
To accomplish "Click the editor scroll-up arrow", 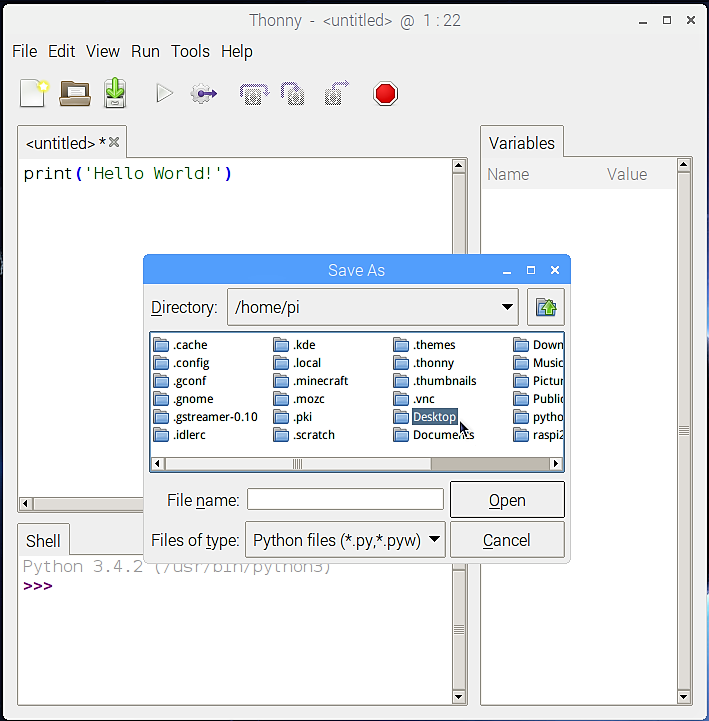I will (458, 166).
